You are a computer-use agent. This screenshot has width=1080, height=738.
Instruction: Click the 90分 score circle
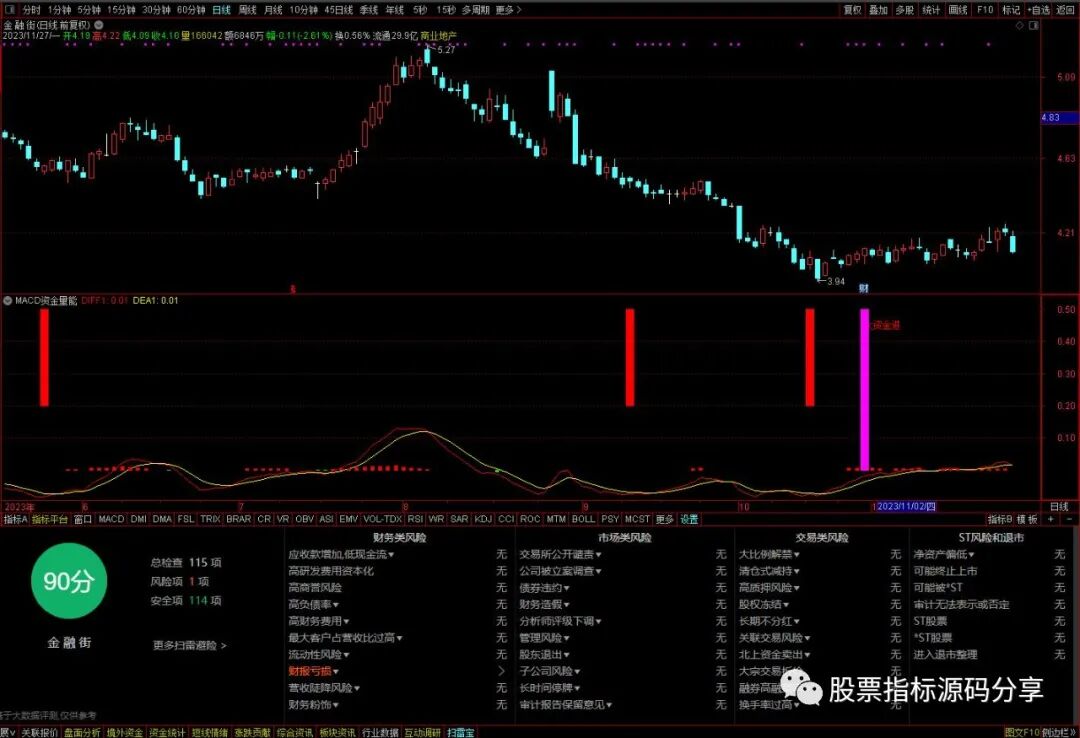[69, 581]
